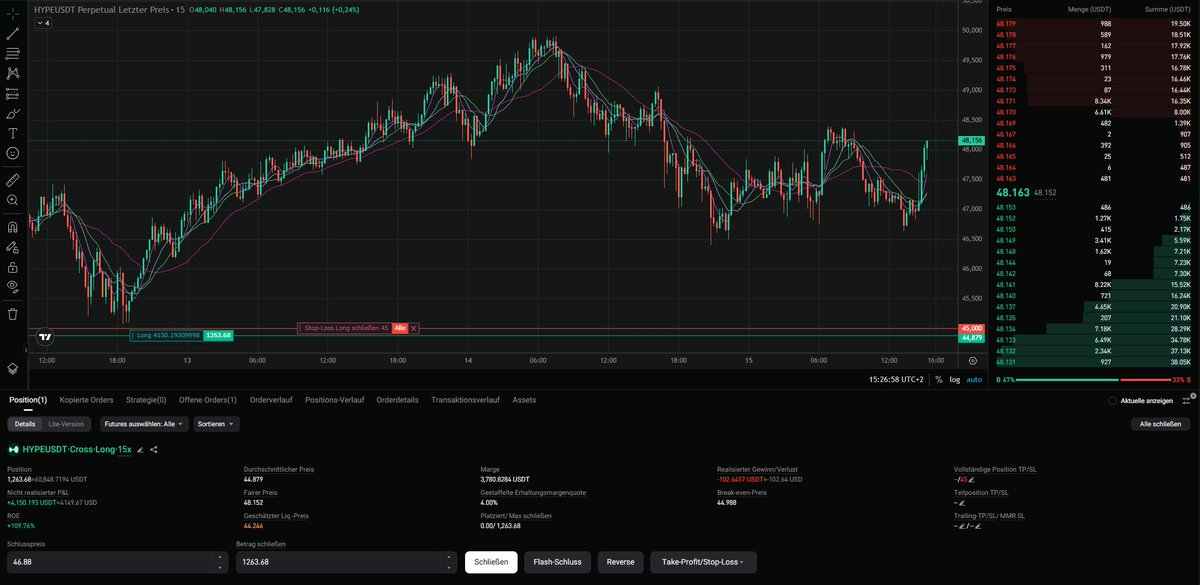
Task: Click the Alle schließen button
Action: tap(1160, 424)
